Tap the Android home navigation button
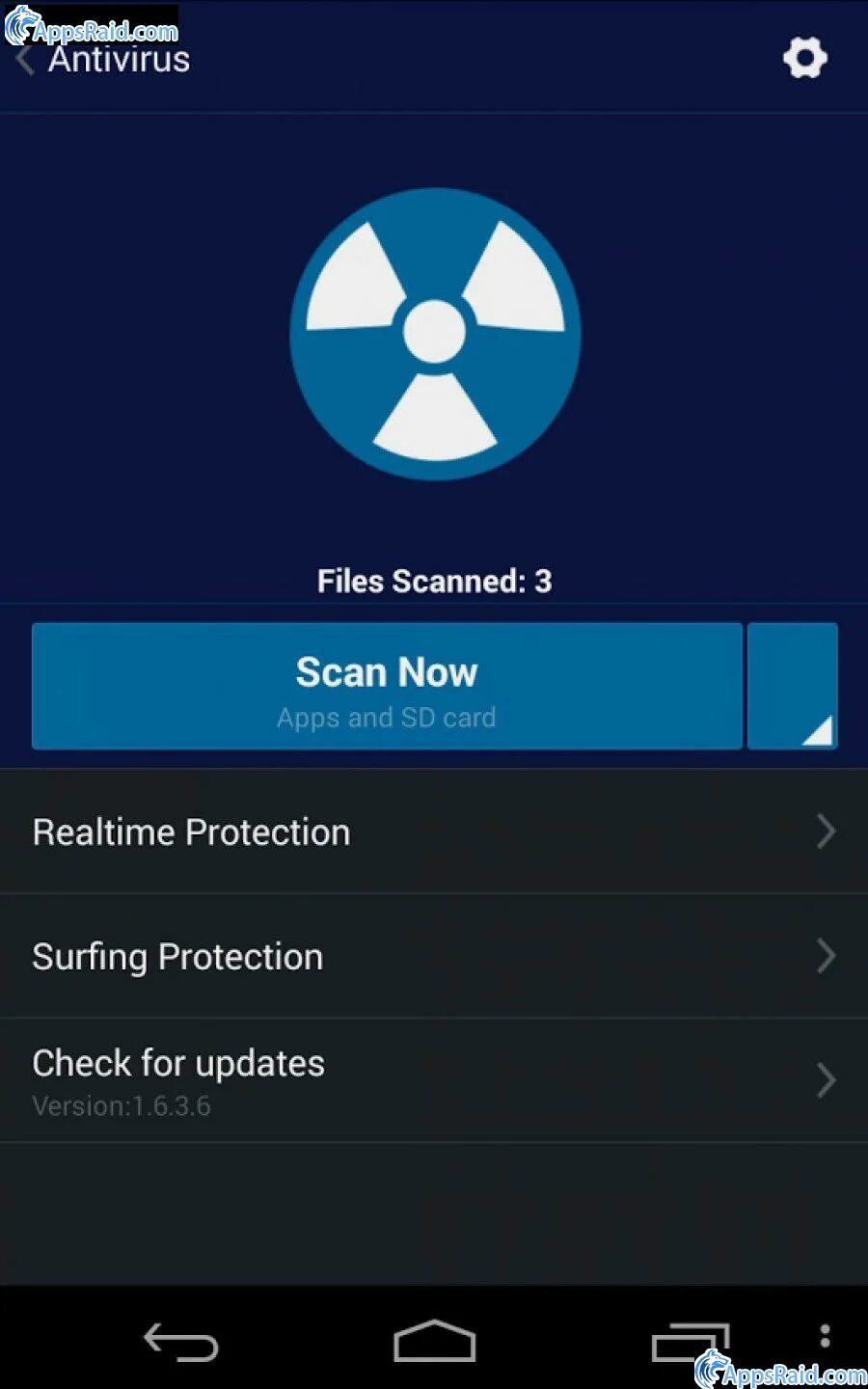This screenshot has height=1389, width=868. pyautogui.click(x=435, y=1341)
